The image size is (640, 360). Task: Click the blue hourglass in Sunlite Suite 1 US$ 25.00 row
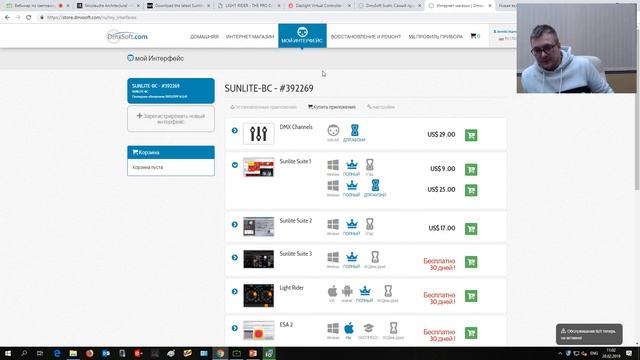[375, 185]
